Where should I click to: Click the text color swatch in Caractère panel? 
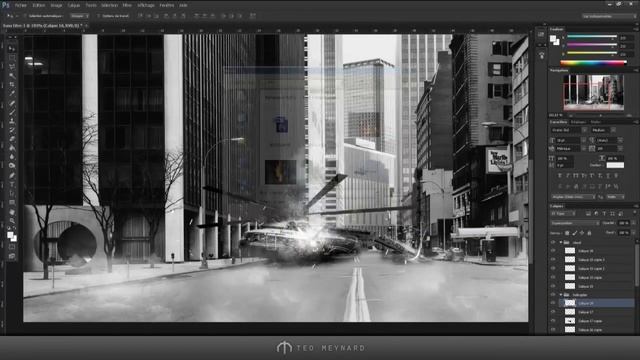615,165
